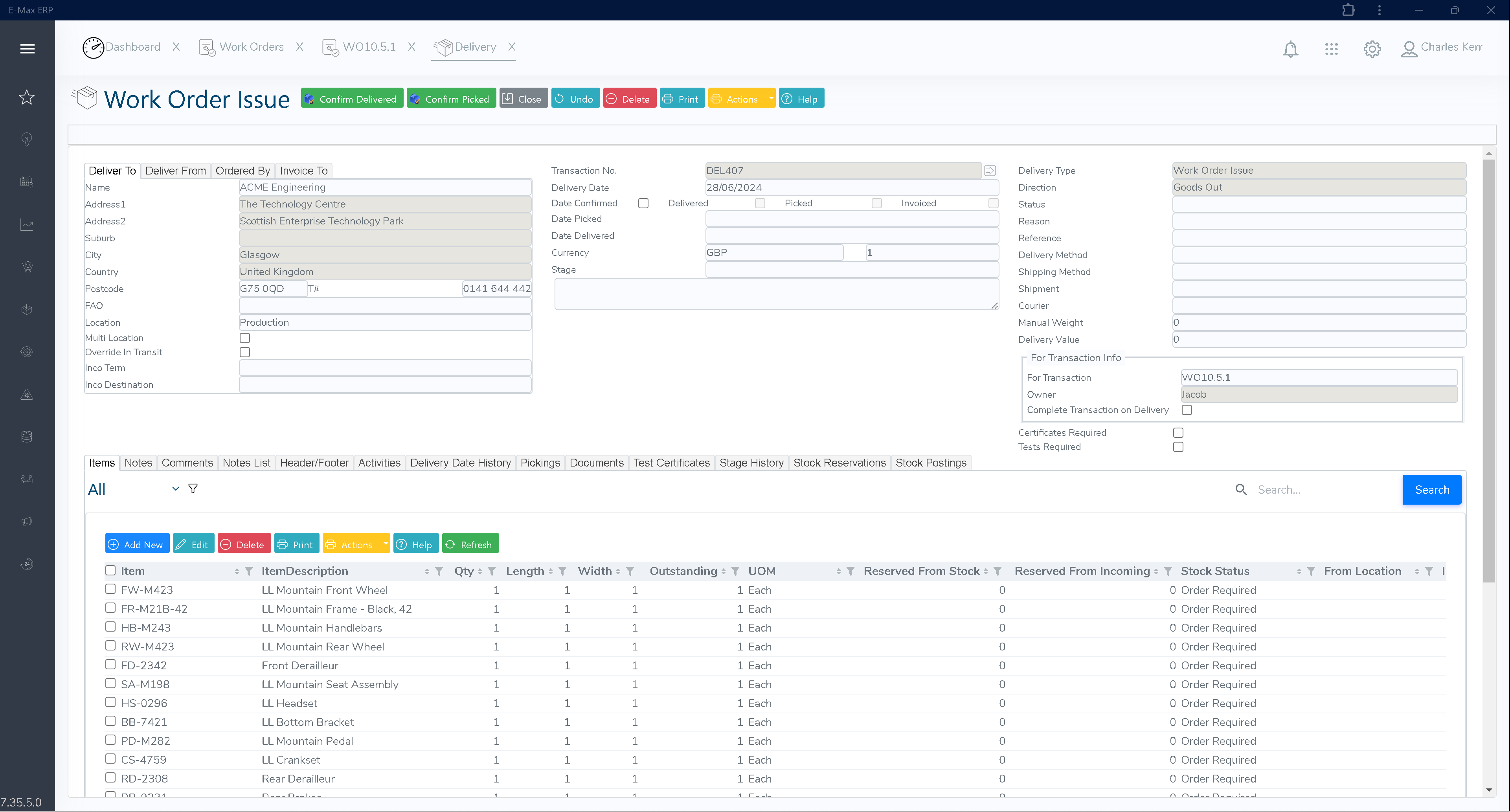Open the analytics chart icon in the sidebar

point(27,224)
